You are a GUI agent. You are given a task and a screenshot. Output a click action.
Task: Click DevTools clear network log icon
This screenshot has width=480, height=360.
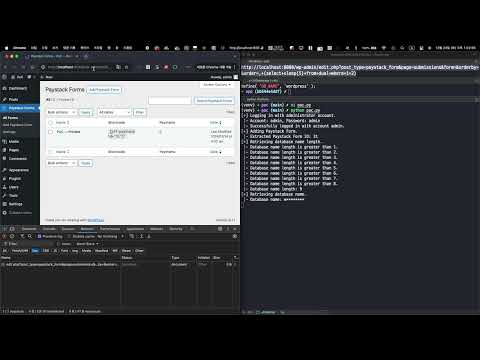pos(12,236)
